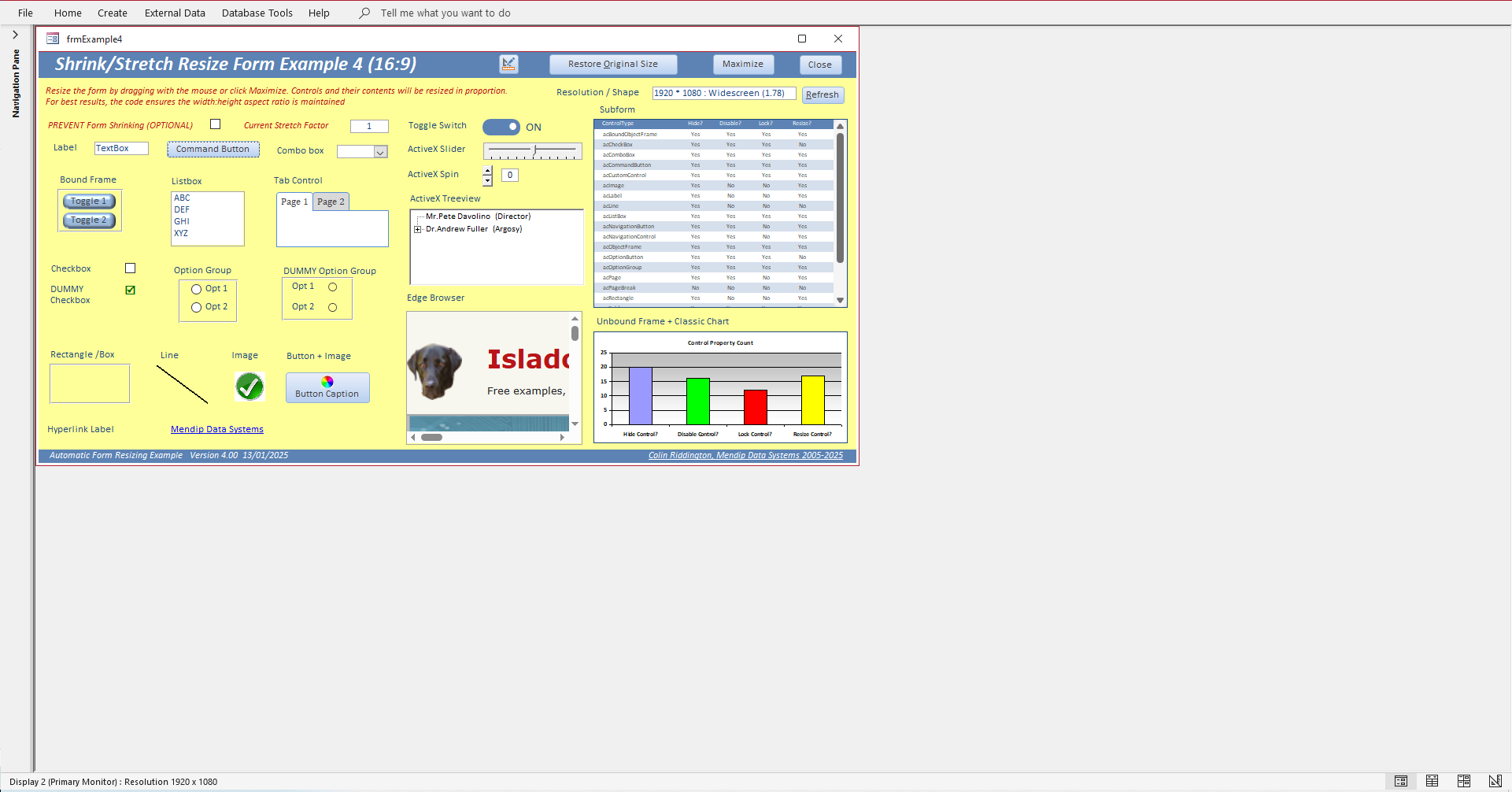1512x792 pixels.
Task: Open the Combo box dropdown arrow
Action: [x=380, y=152]
